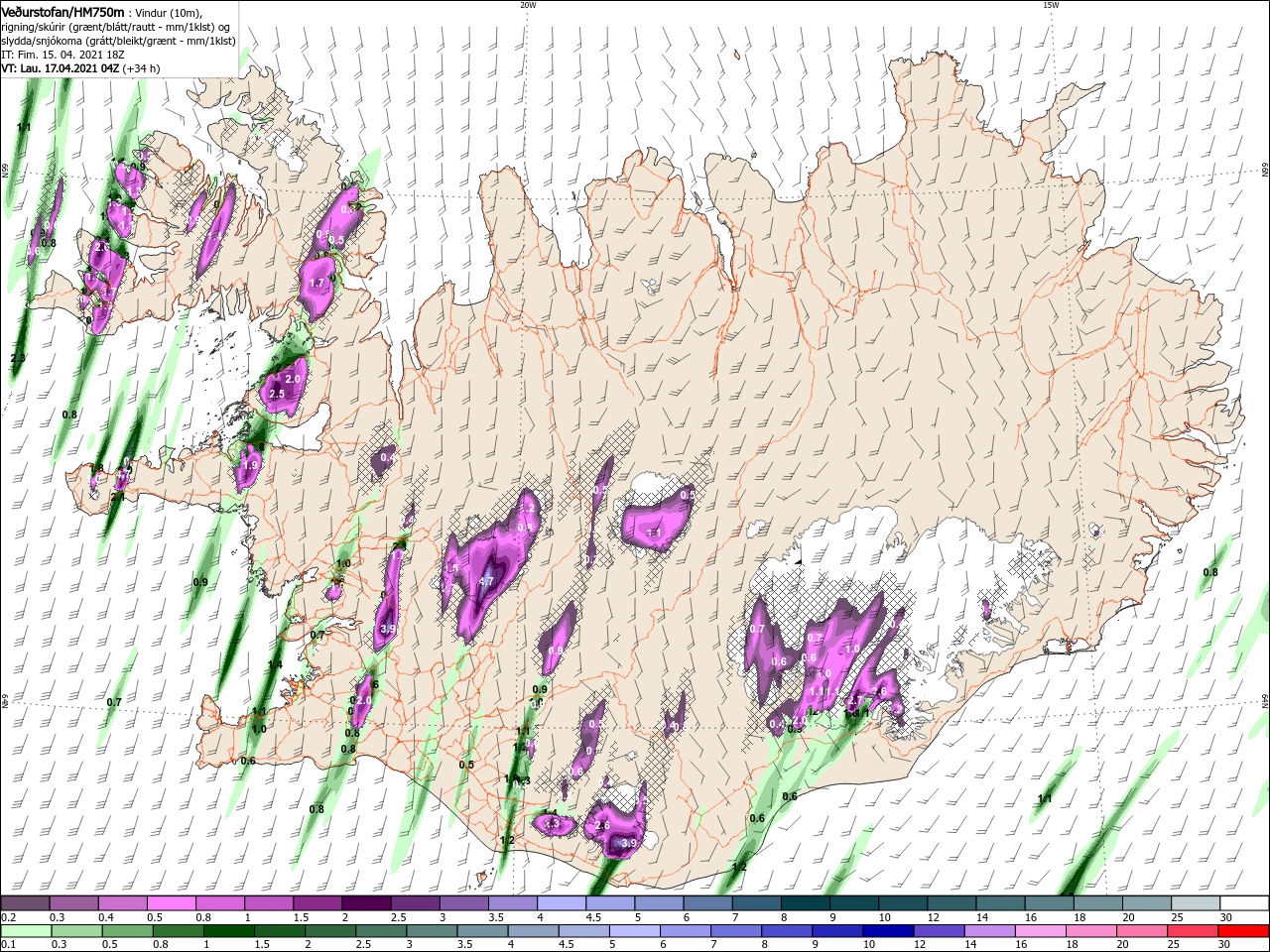Click the 1.9 snowfall value on the map
This screenshot has width=1270, height=952.
[x=250, y=464]
